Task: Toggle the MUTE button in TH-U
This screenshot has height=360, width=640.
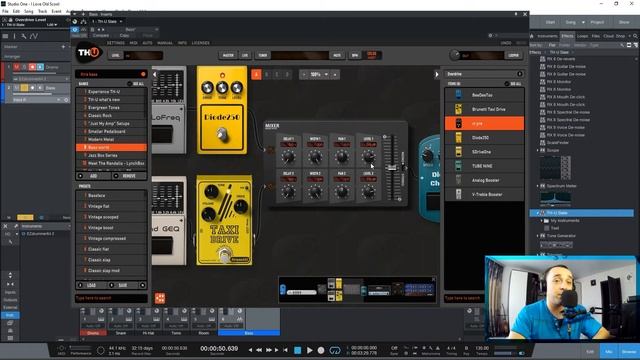Action: pyautogui.click(x=337, y=55)
